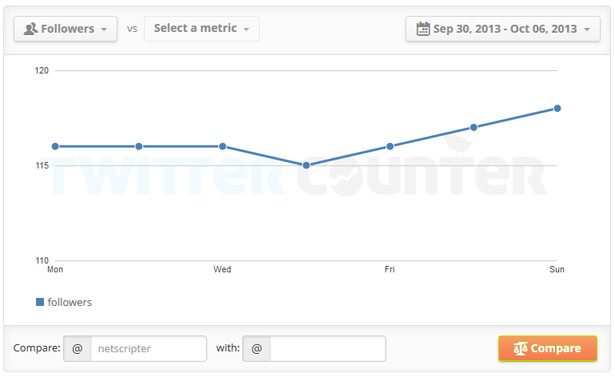Click the calendar icon beside date range

(423, 29)
